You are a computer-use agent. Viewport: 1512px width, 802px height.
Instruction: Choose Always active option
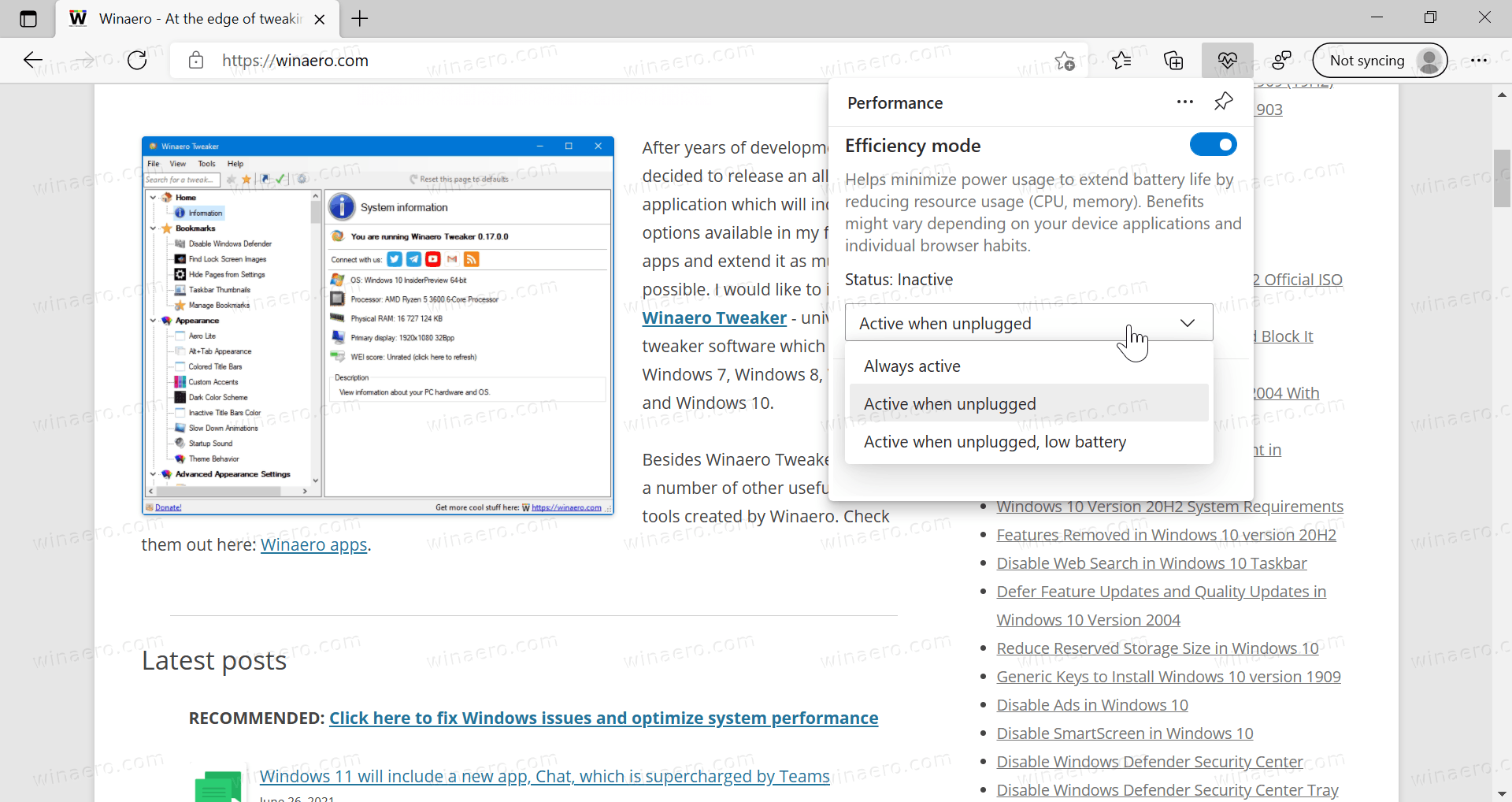pos(1028,366)
